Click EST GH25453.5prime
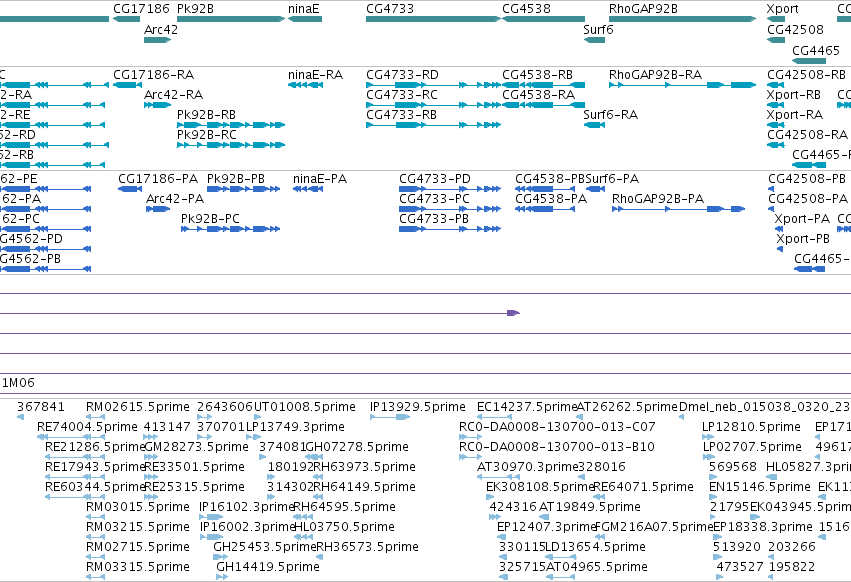This screenshot has width=851, height=582. coord(264,547)
